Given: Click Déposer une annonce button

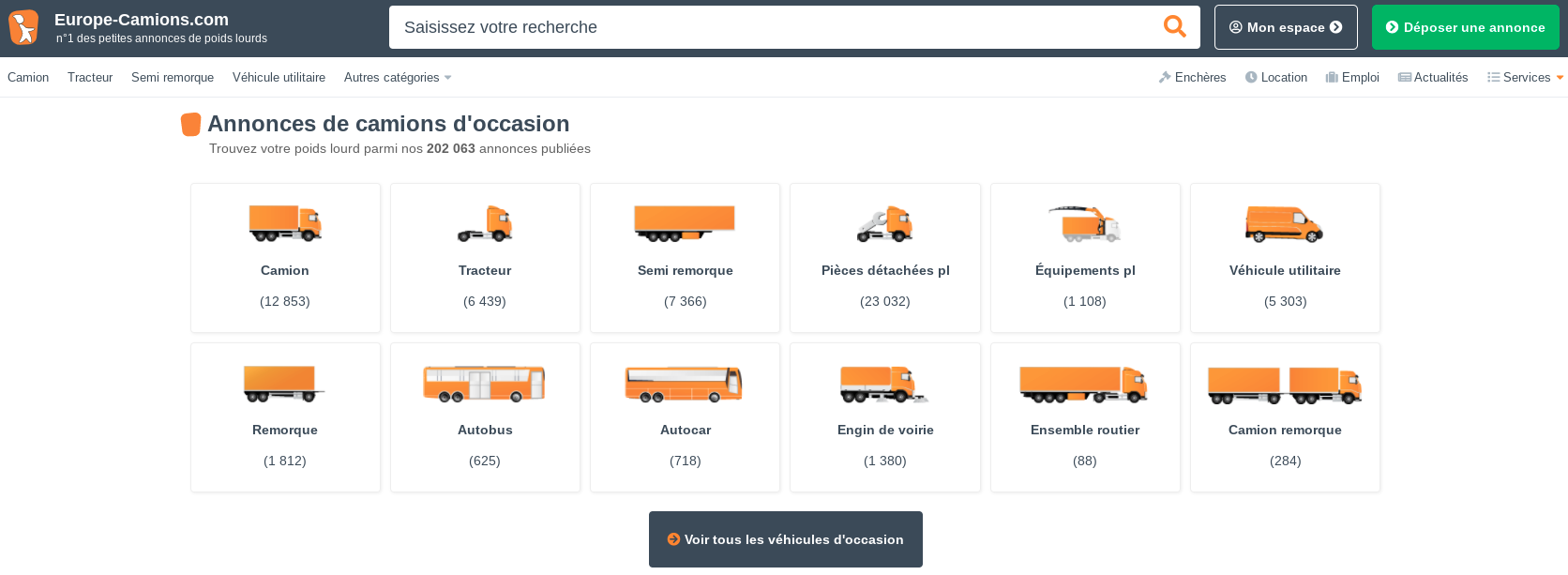Looking at the screenshot, I should tap(1465, 27).
